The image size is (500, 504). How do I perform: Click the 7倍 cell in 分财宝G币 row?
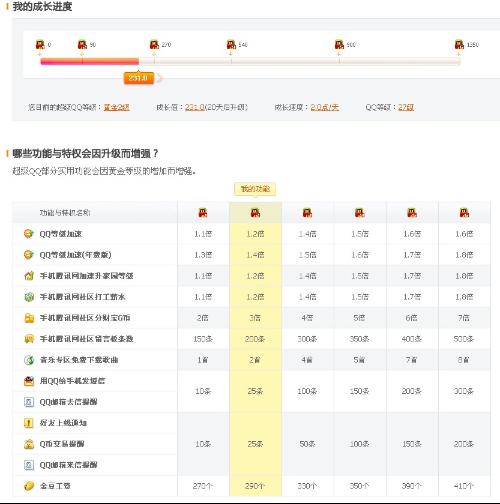[464, 318]
